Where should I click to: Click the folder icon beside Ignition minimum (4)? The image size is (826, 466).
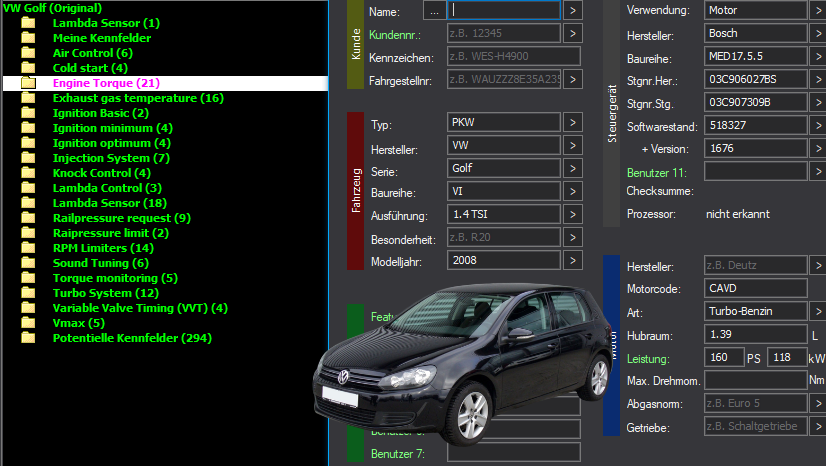[x=28, y=128]
